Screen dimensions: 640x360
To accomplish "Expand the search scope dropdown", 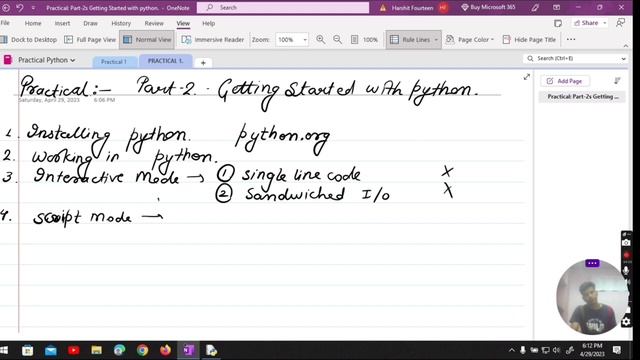I will pos(623,59).
